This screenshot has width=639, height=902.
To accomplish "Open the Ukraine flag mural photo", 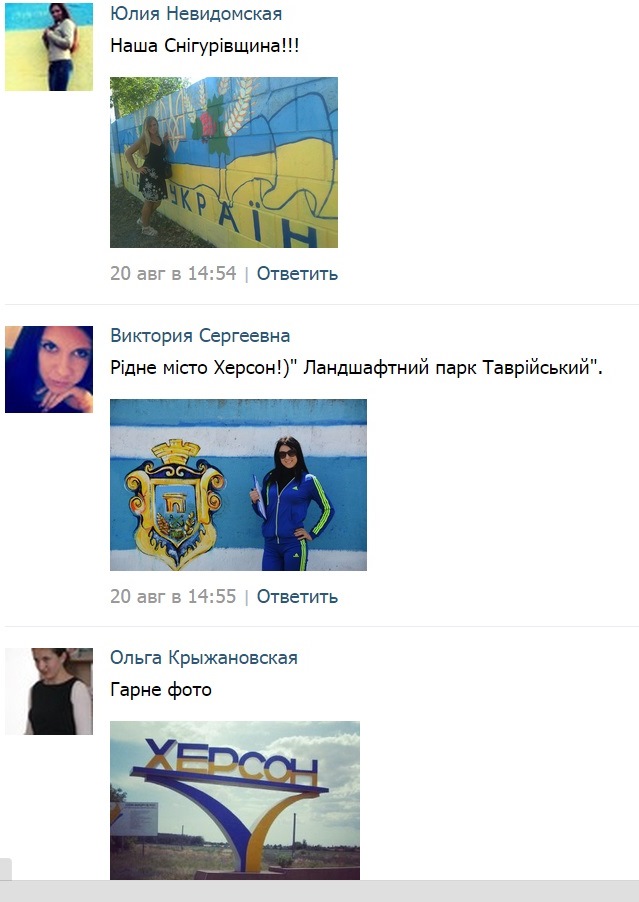I will coord(224,162).
